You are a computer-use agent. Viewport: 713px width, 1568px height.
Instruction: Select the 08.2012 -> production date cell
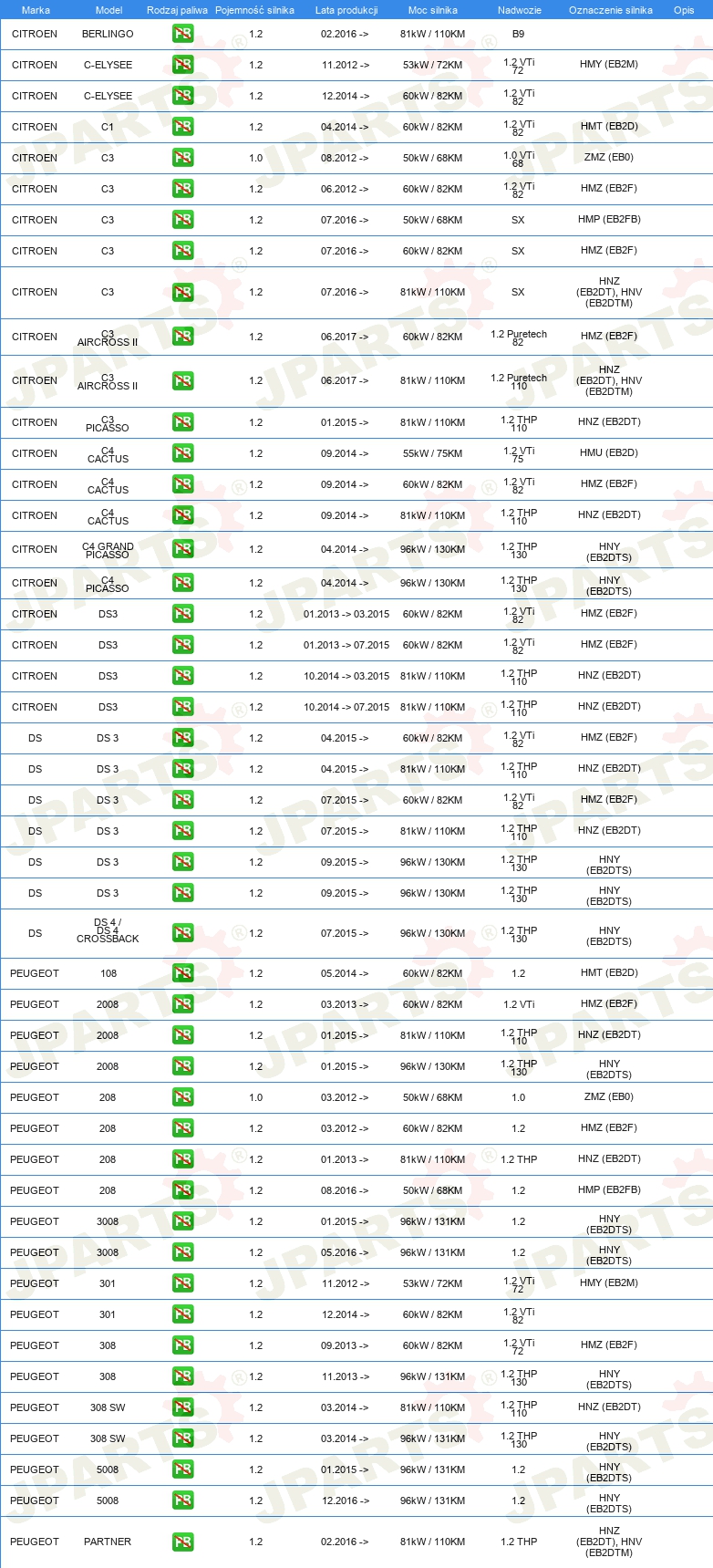pyautogui.click(x=345, y=158)
